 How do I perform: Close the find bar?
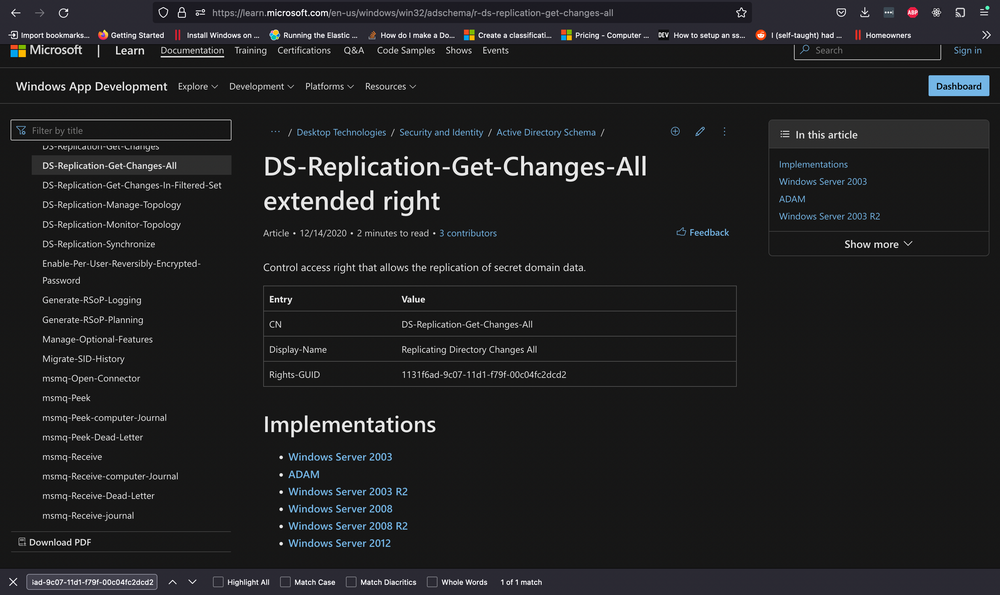(x=13, y=582)
